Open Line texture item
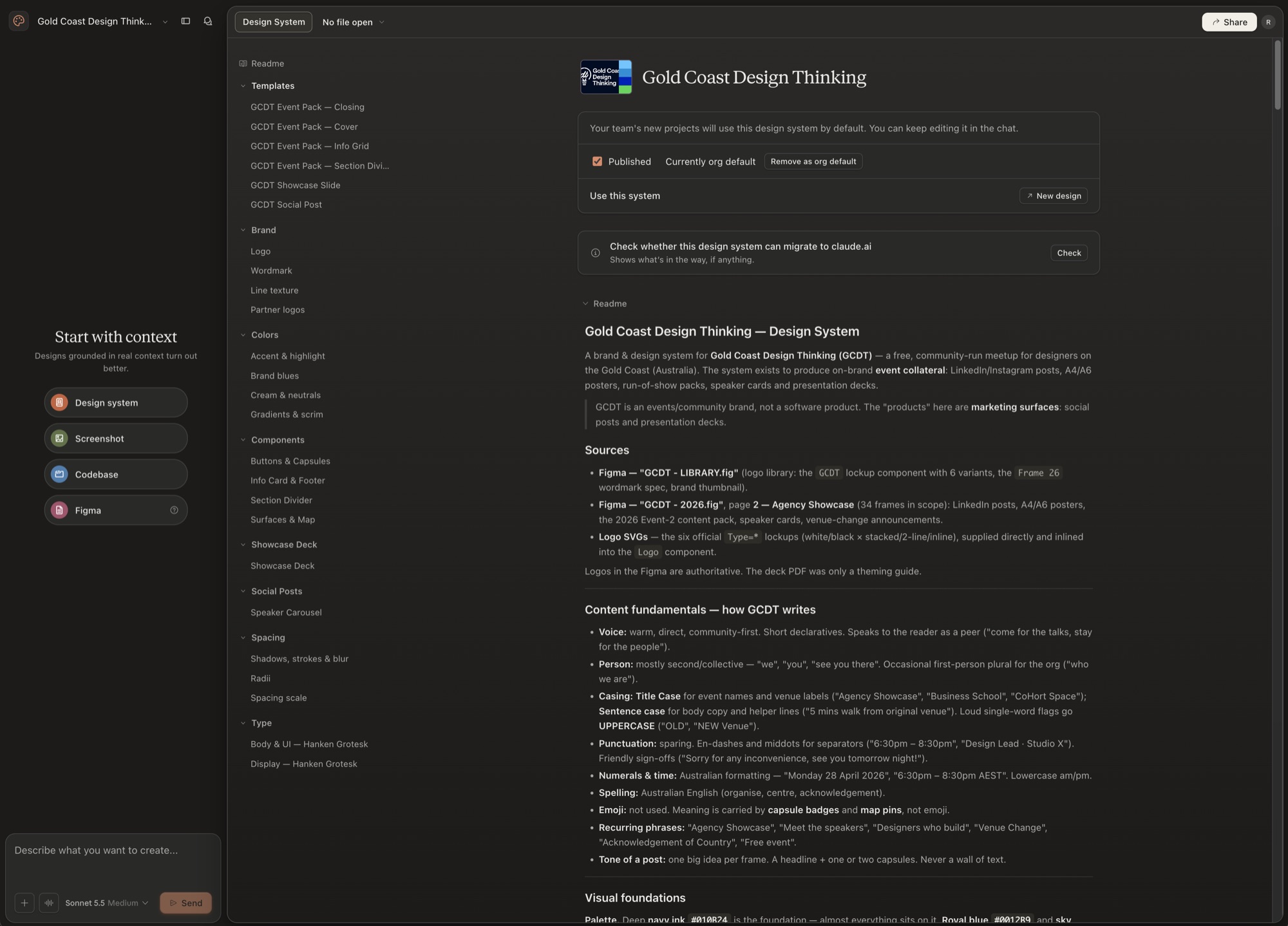The height and width of the screenshot is (926, 1288). point(274,290)
